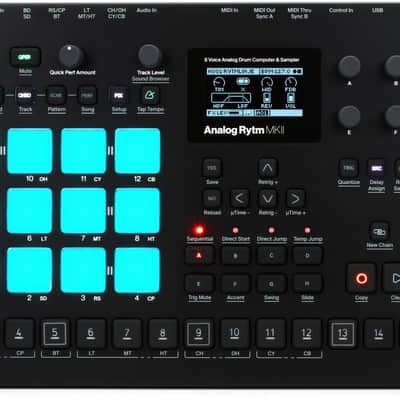Tap trig key 4

pos(19,333)
